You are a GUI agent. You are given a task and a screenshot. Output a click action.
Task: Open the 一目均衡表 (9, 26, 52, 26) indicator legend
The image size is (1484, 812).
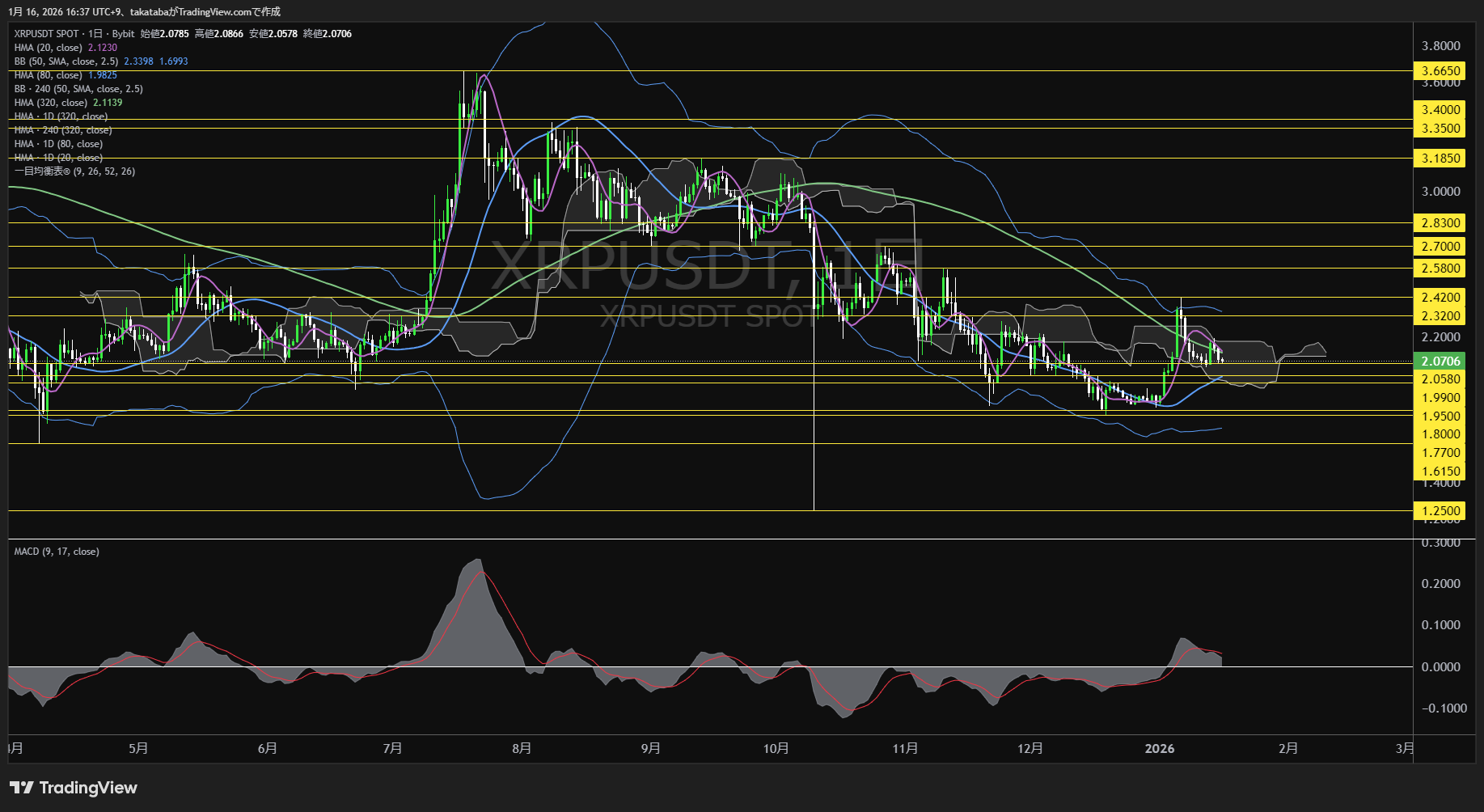pyautogui.click(x=74, y=171)
